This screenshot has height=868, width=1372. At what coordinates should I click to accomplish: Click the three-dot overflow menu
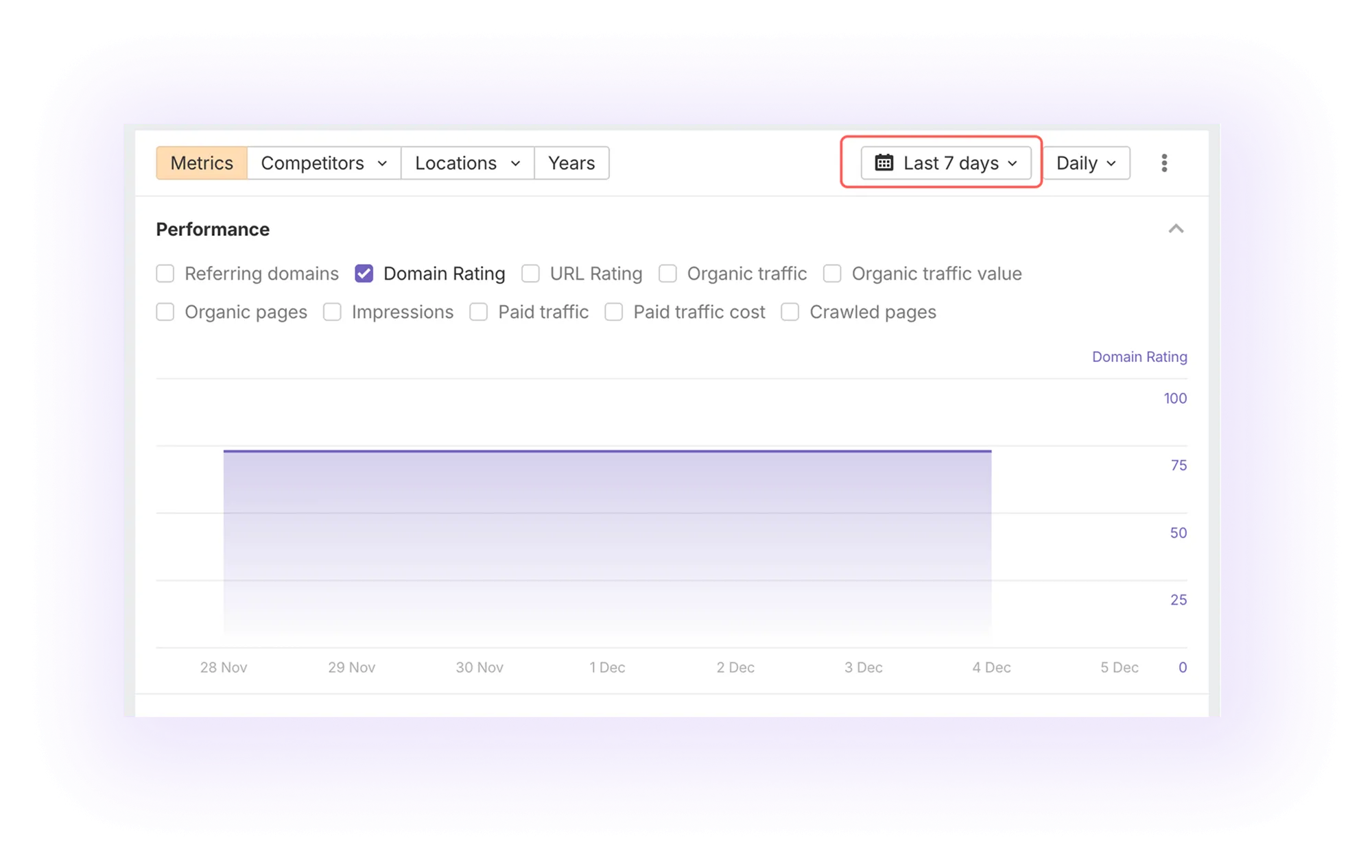coord(1164,163)
